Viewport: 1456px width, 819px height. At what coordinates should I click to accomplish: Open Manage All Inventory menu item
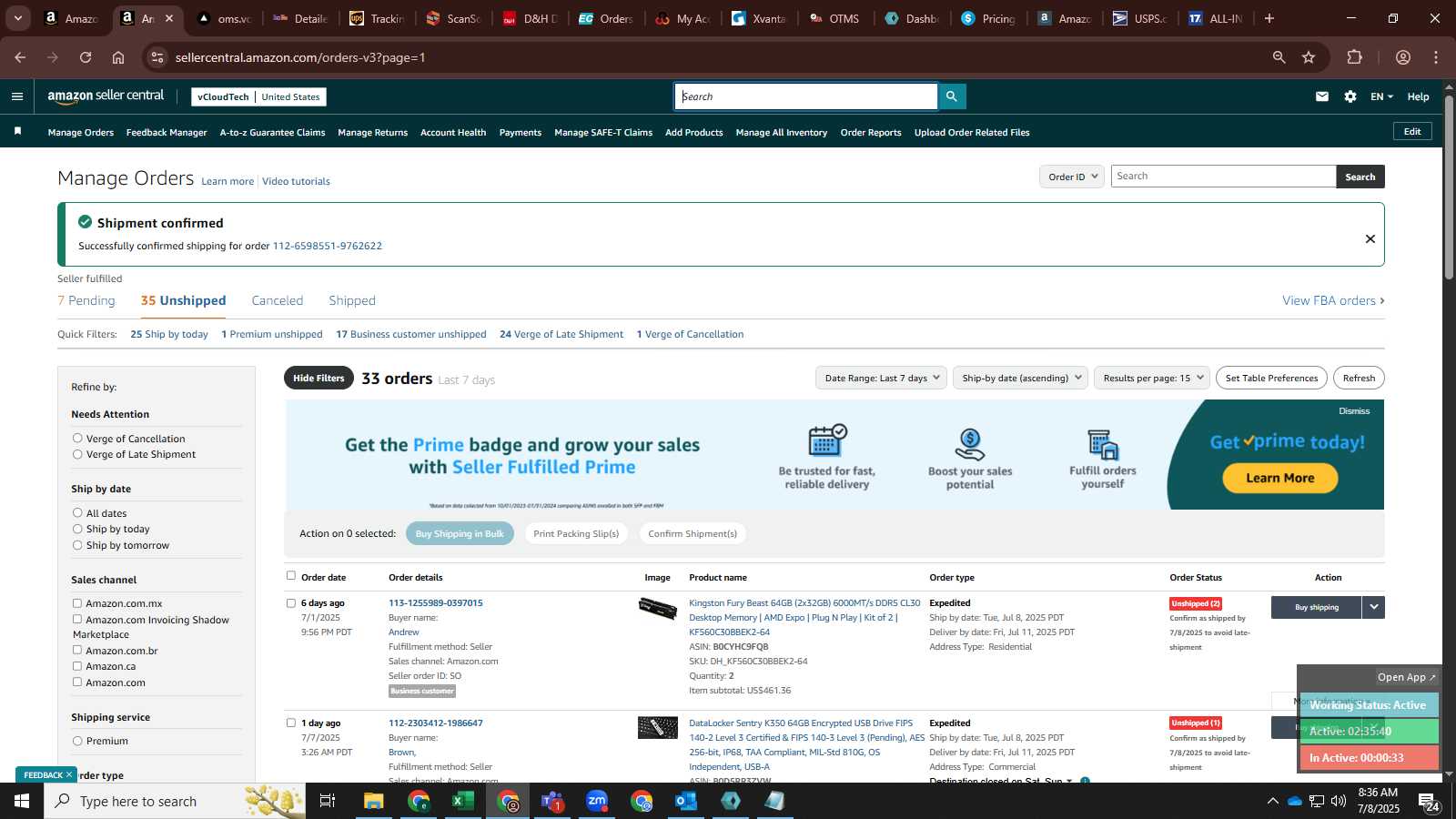[x=782, y=132]
